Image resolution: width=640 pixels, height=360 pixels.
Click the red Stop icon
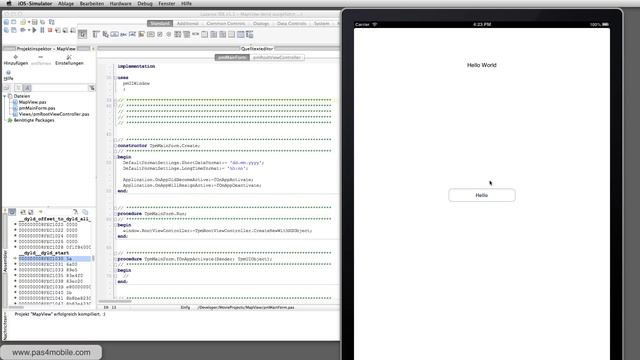[50, 30]
